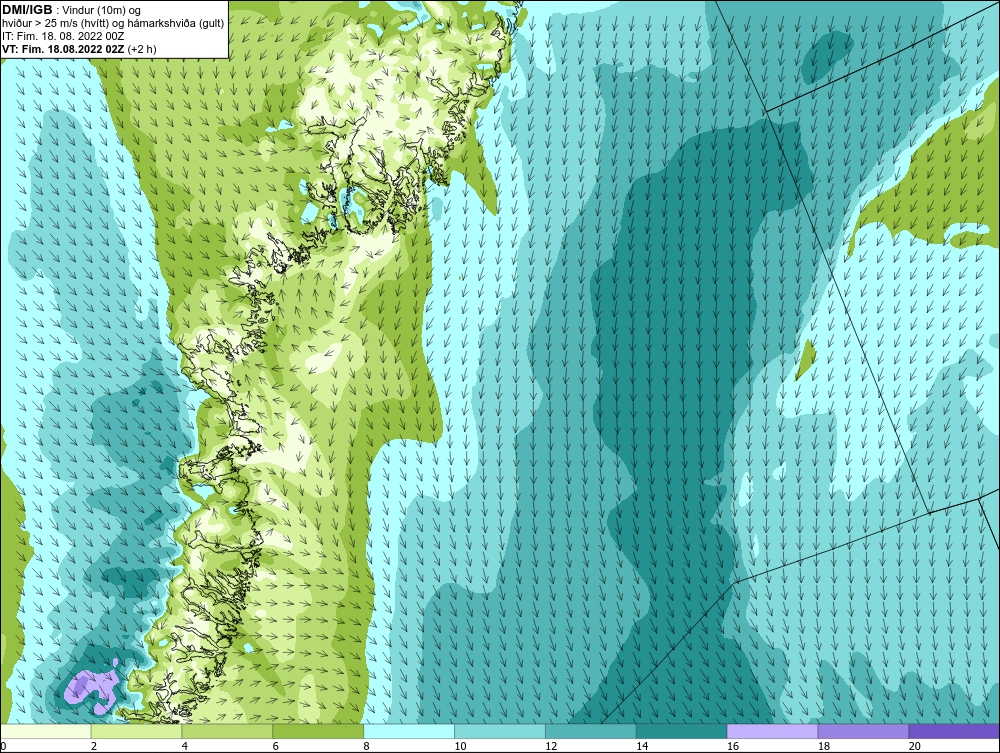This screenshot has width=1000, height=753.
Task: Select the 6–8 m/s dark green swatch
Action: tap(318, 731)
